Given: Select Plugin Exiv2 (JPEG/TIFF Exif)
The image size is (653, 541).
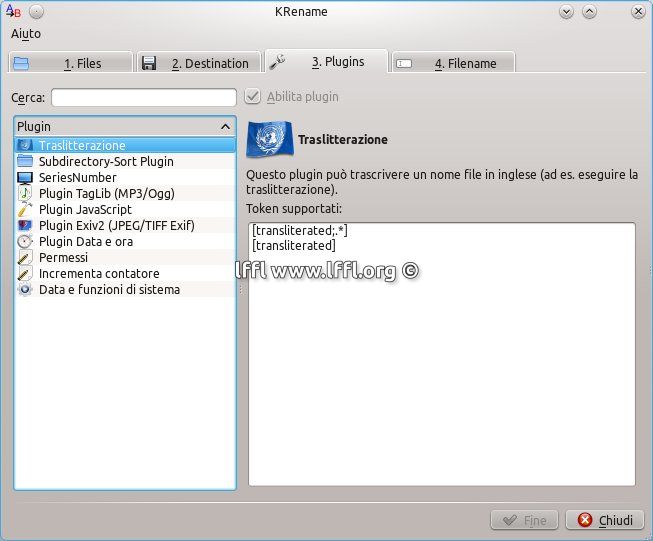Looking at the screenshot, I should coord(125,225).
